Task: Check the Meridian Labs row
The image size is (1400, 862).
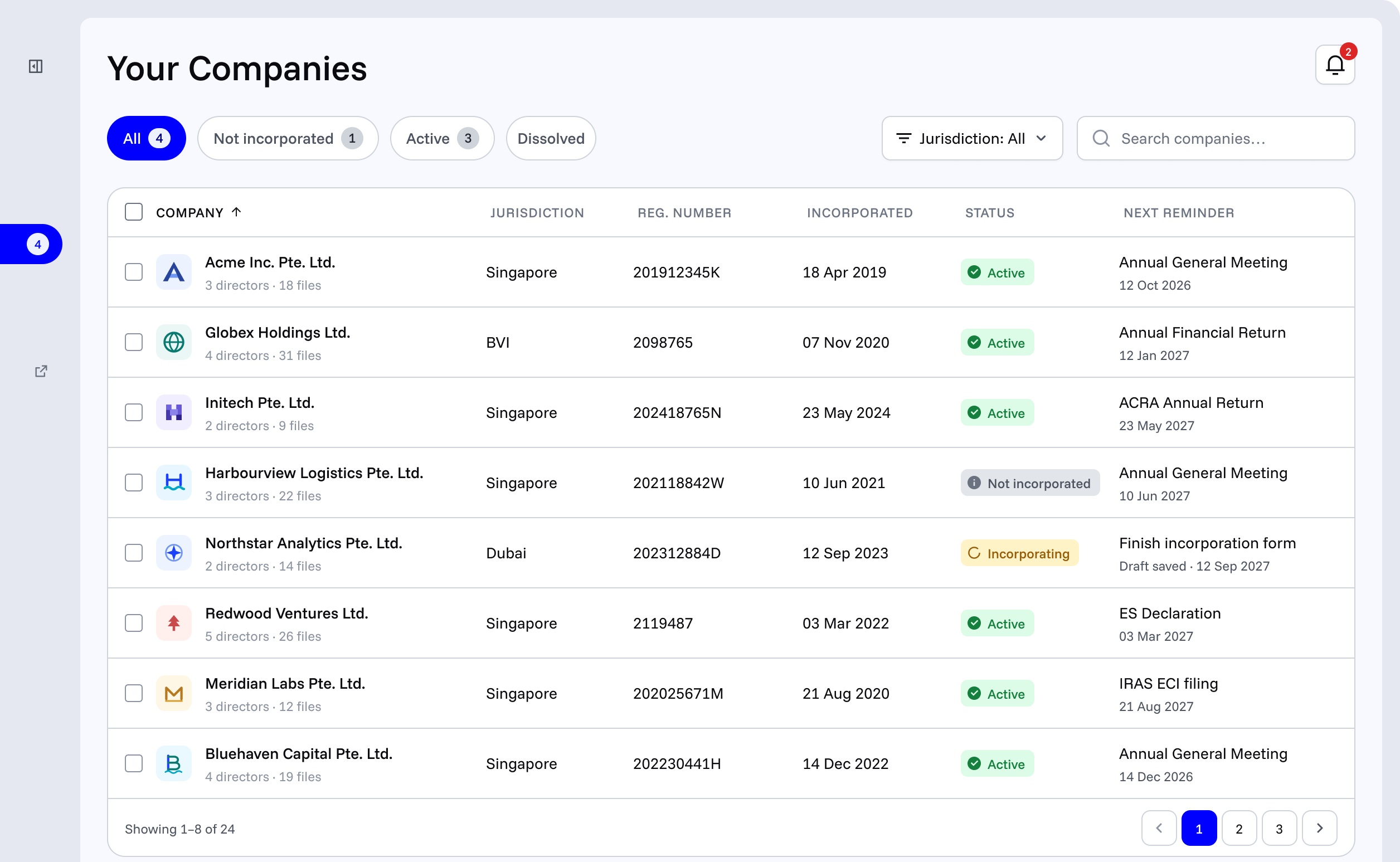Action: pos(133,693)
